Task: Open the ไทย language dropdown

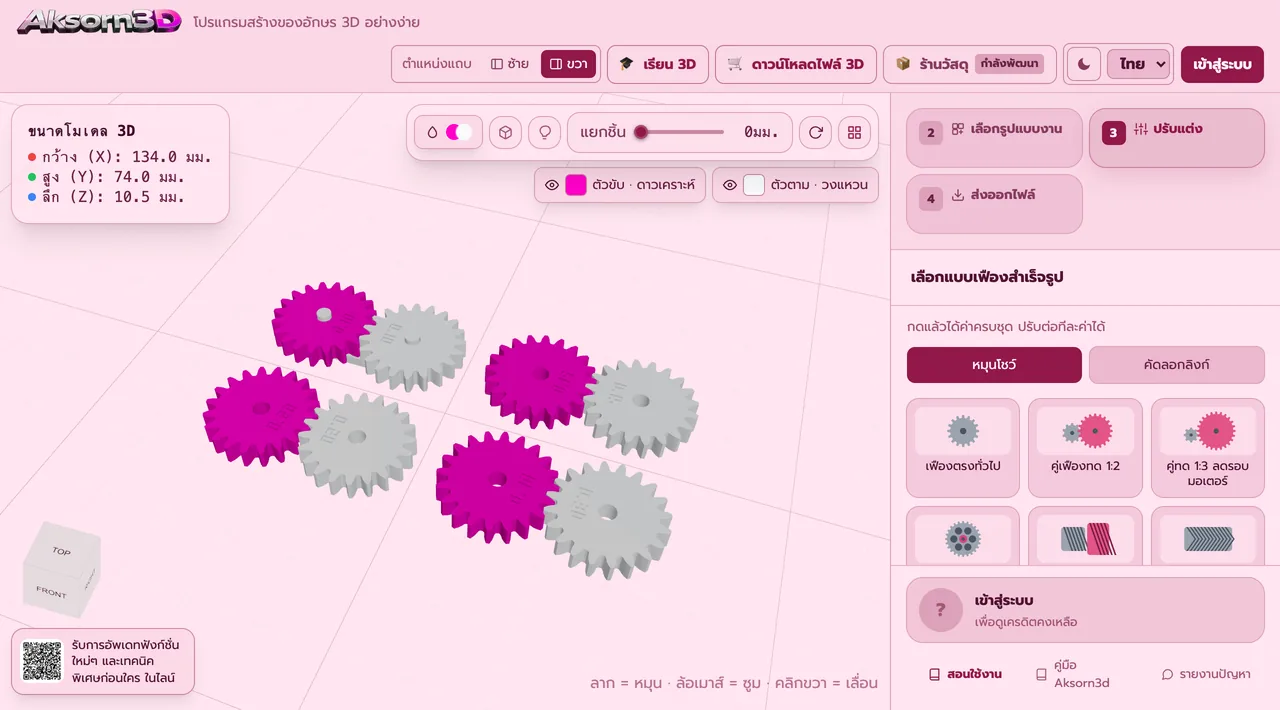Action: [1139, 64]
